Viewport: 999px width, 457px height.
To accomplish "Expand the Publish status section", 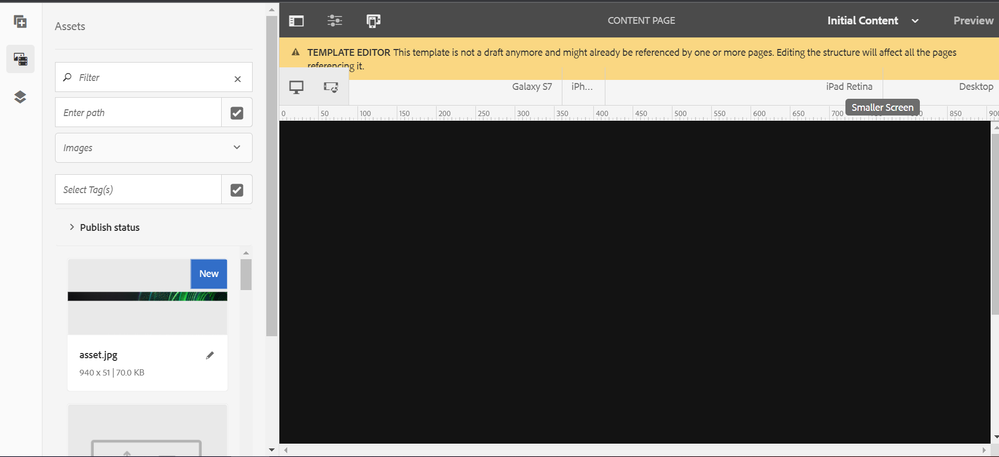I will (104, 227).
